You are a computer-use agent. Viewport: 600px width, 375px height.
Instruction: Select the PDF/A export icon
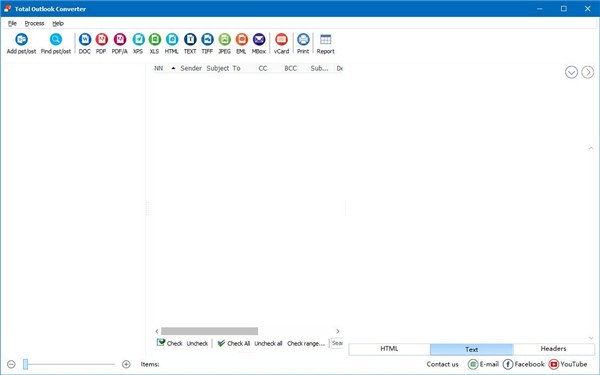pyautogui.click(x=120, y=44)
